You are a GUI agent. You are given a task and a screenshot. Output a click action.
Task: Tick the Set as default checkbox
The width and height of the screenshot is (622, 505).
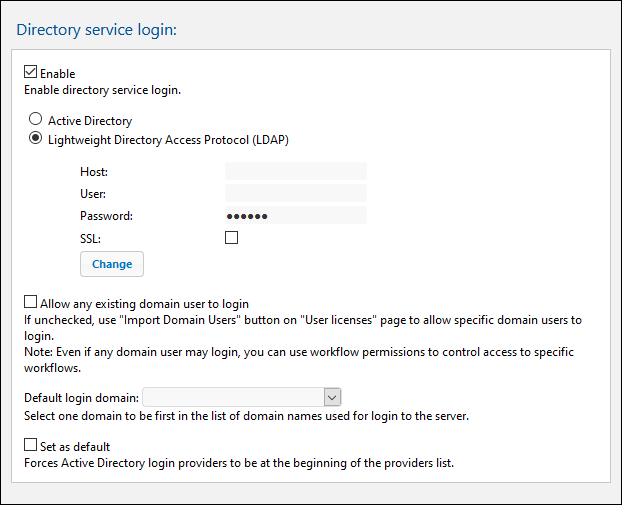tap(30, 445)
